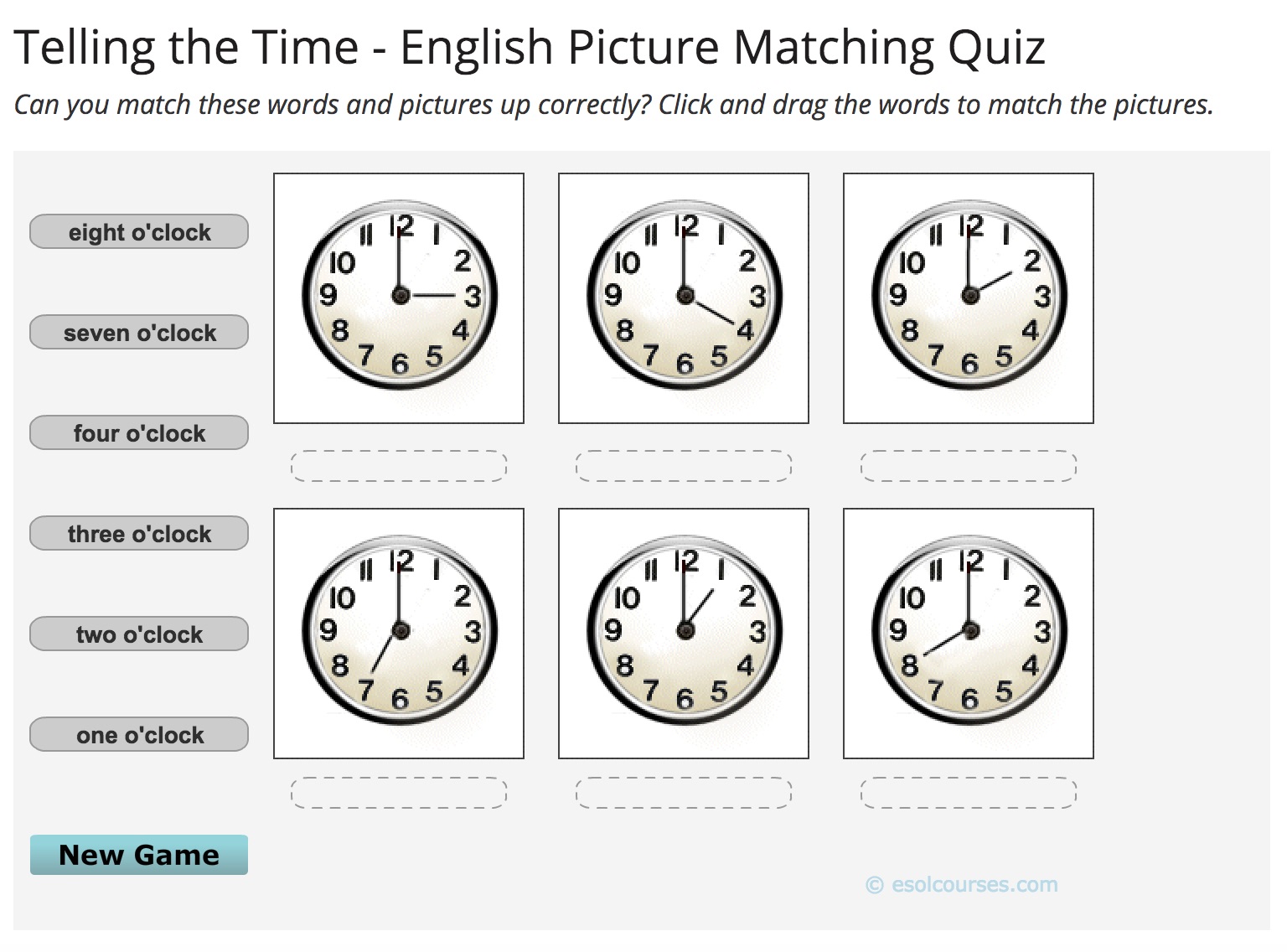Select the "seven o'clock" word label
The image size is (1287, 952).
(x=139, y=333)
